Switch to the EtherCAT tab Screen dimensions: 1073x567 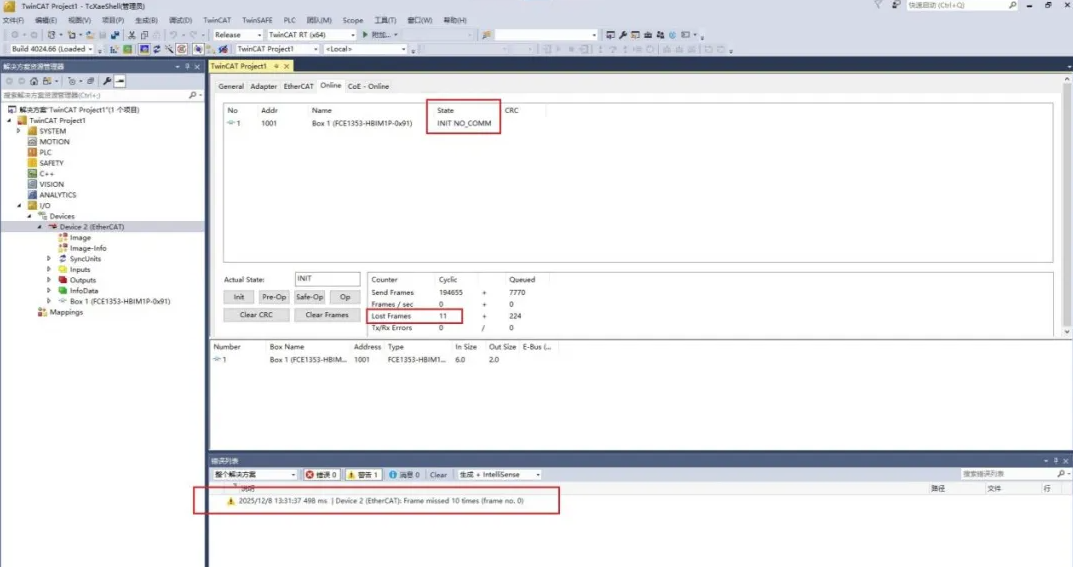pyautogui.click(x=298, y=86)
